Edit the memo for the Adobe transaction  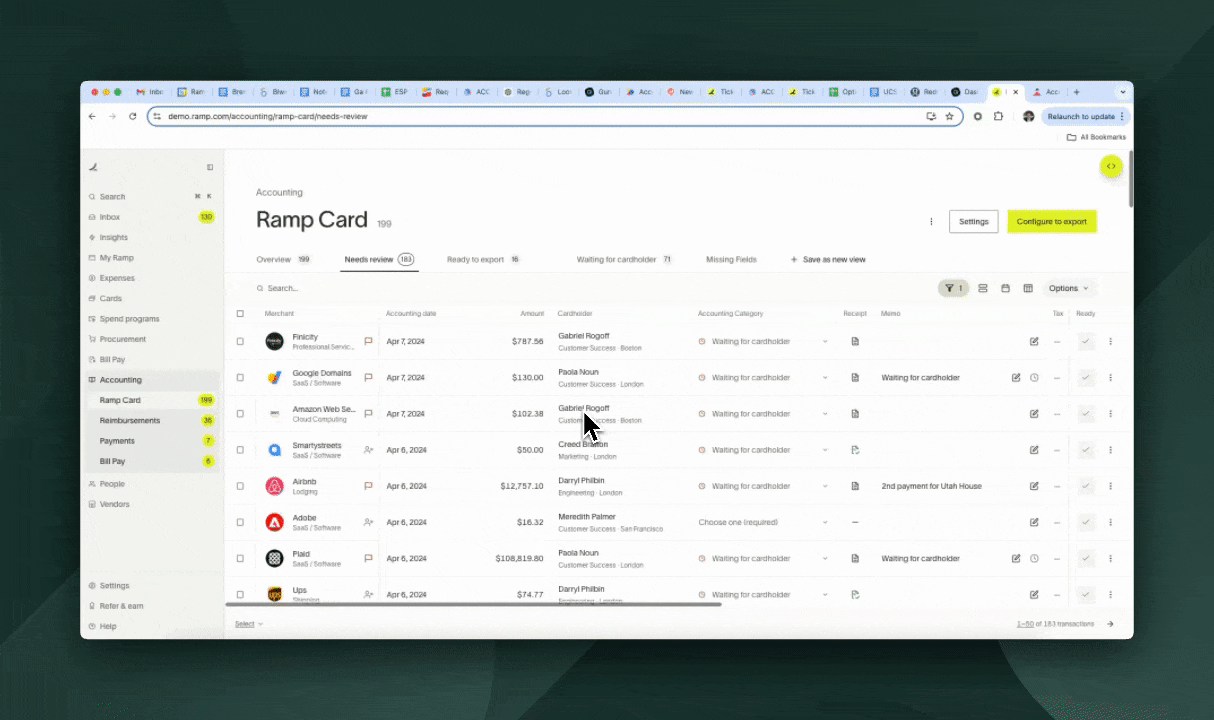(x=1034, y=522)
